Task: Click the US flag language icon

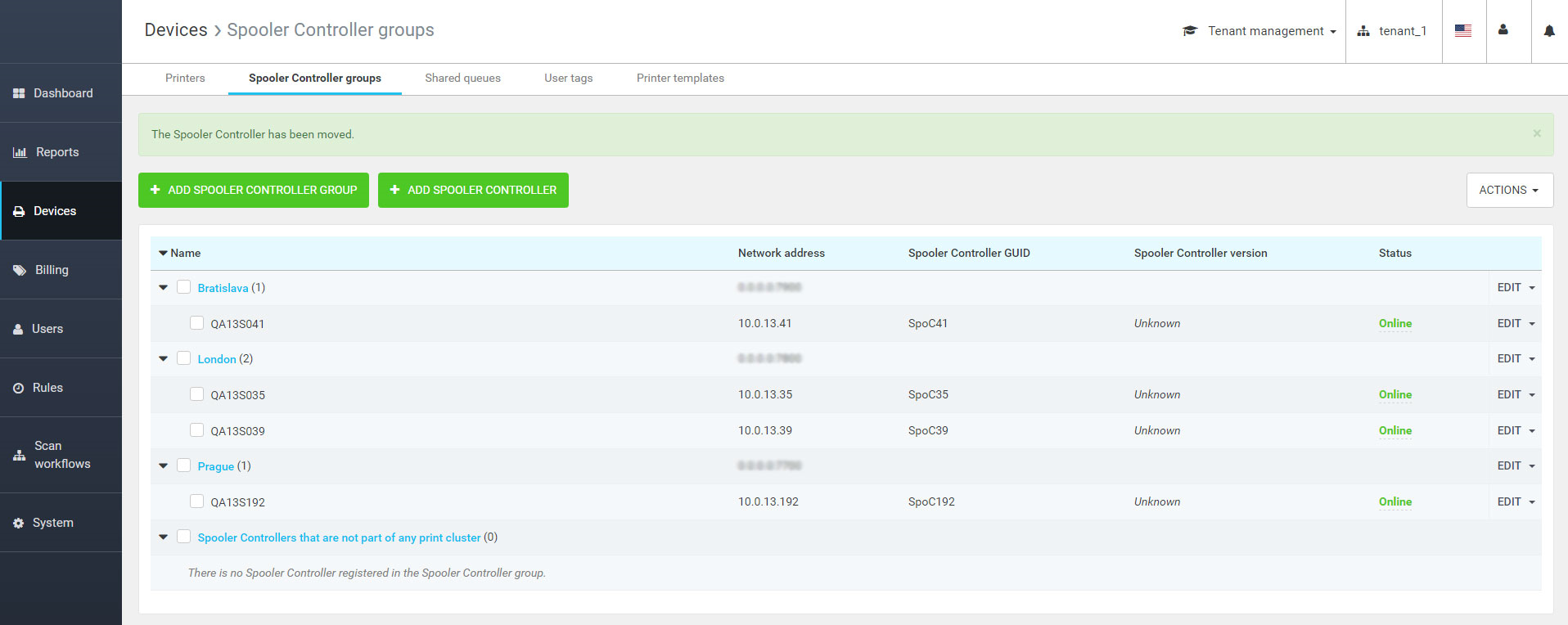Action: click(1462, 31)
